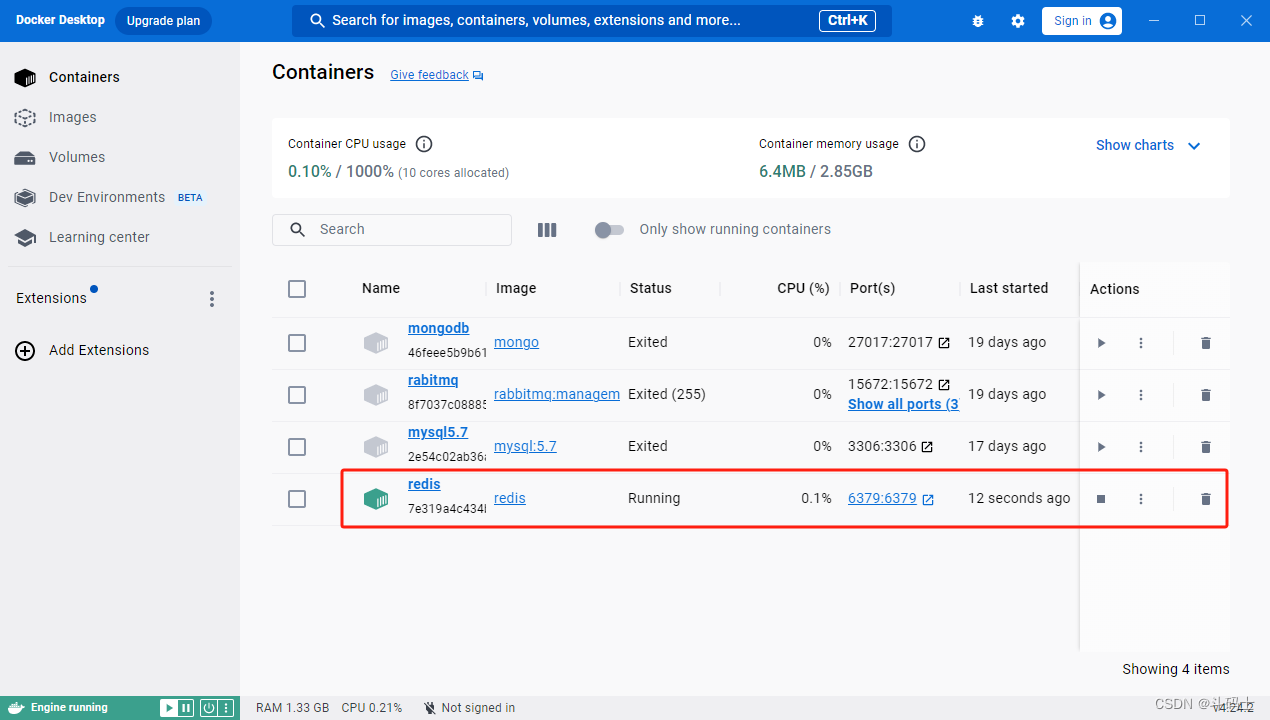Click the magnifier icon in top search bar
The image size is (1270, 720).
click(x=318, y=21)
